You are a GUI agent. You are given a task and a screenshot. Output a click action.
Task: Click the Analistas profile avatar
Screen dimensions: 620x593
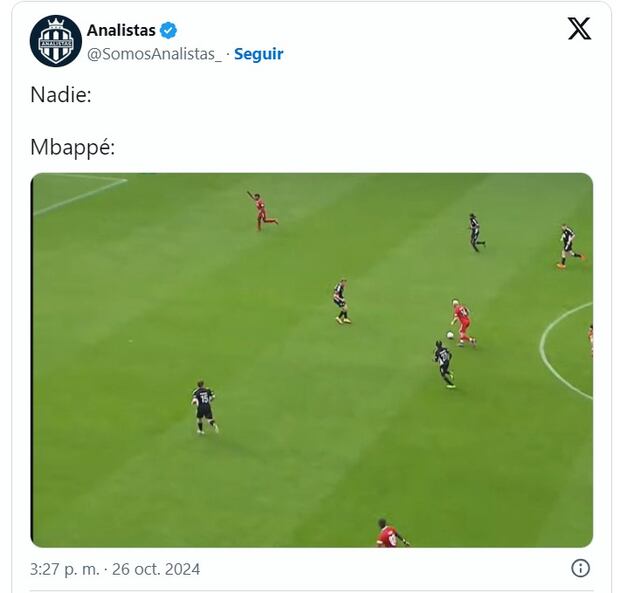click(56, 41)
